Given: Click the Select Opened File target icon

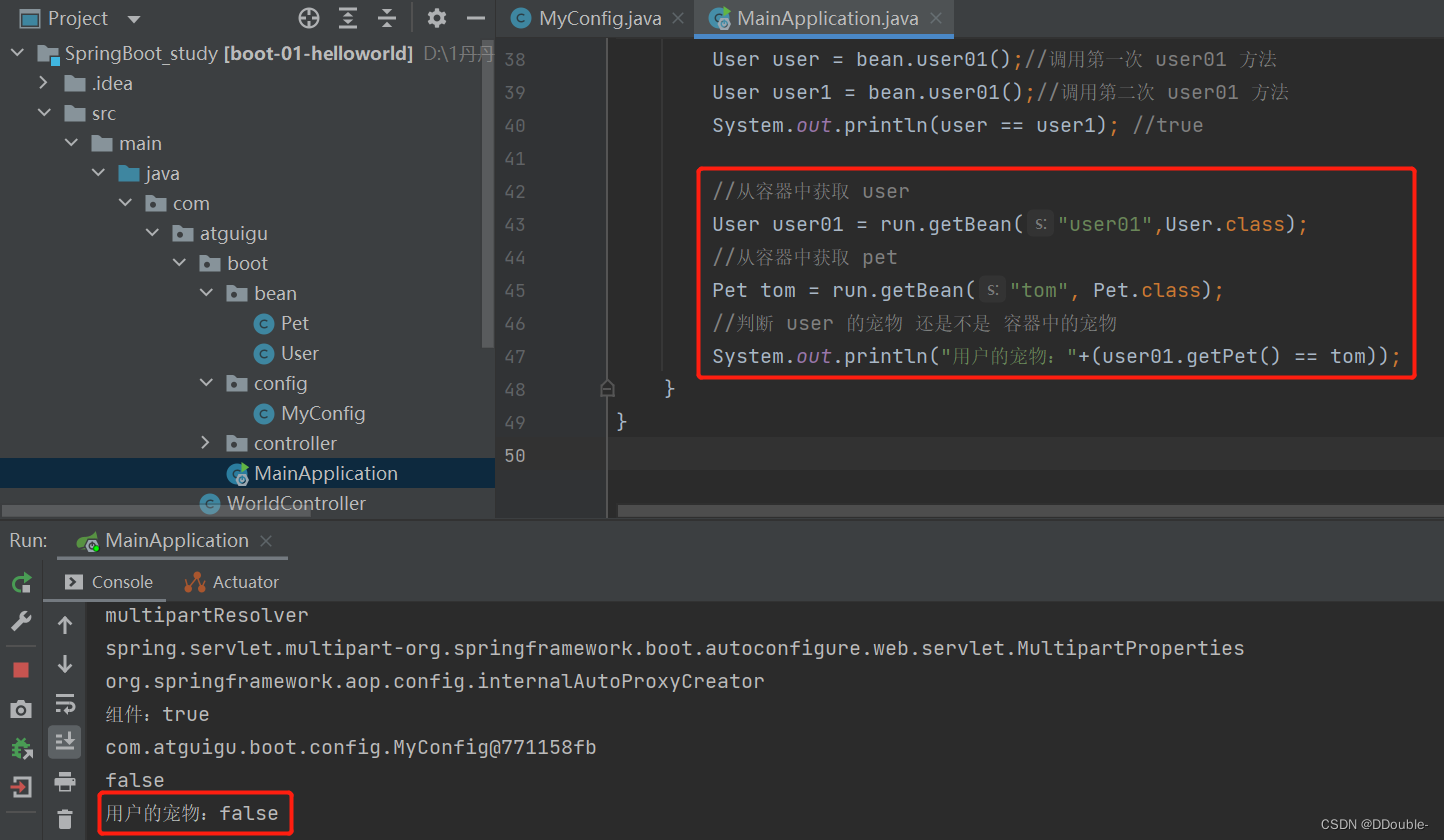Looking at the screenshot, I should 309,18.
